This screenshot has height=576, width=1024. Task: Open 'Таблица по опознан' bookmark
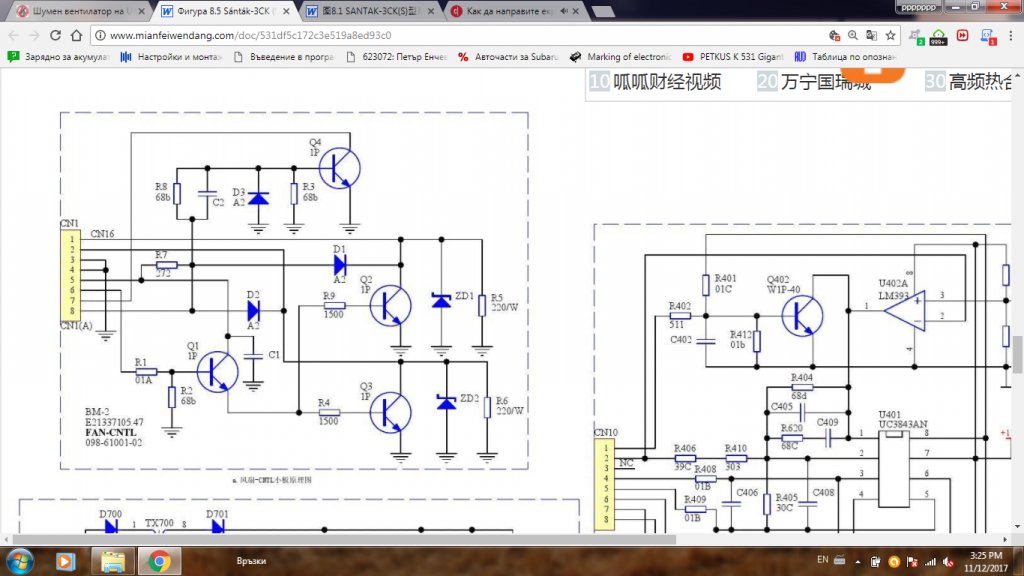point(845,57)
